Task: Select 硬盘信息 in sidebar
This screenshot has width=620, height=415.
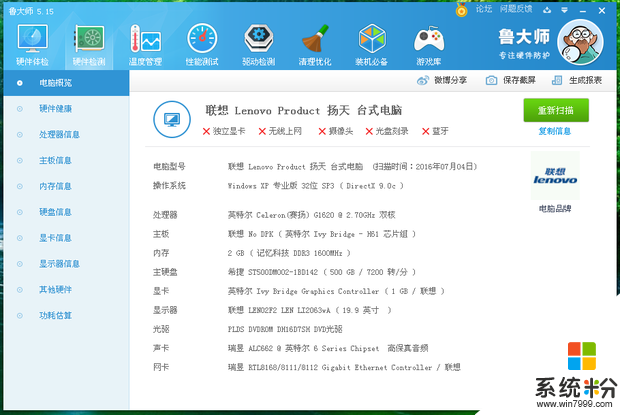Action: 66,212
